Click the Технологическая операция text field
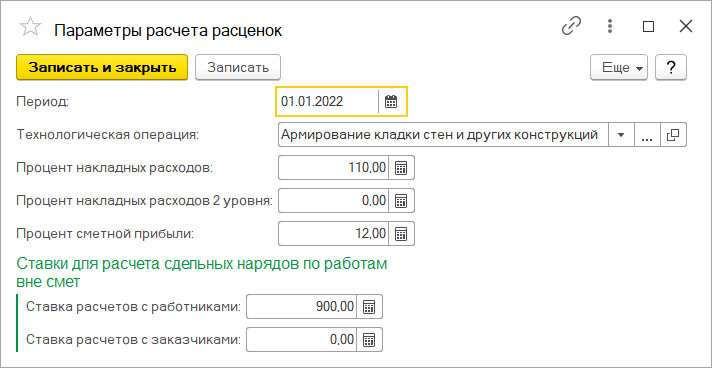 point(443,135)
